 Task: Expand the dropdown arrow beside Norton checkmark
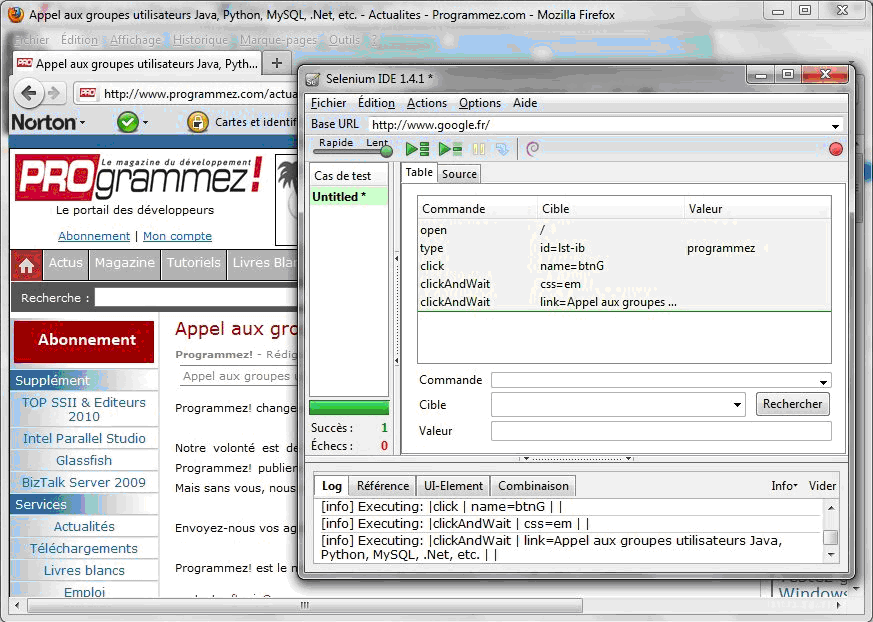pyautogui.click(x=145, y=123)
